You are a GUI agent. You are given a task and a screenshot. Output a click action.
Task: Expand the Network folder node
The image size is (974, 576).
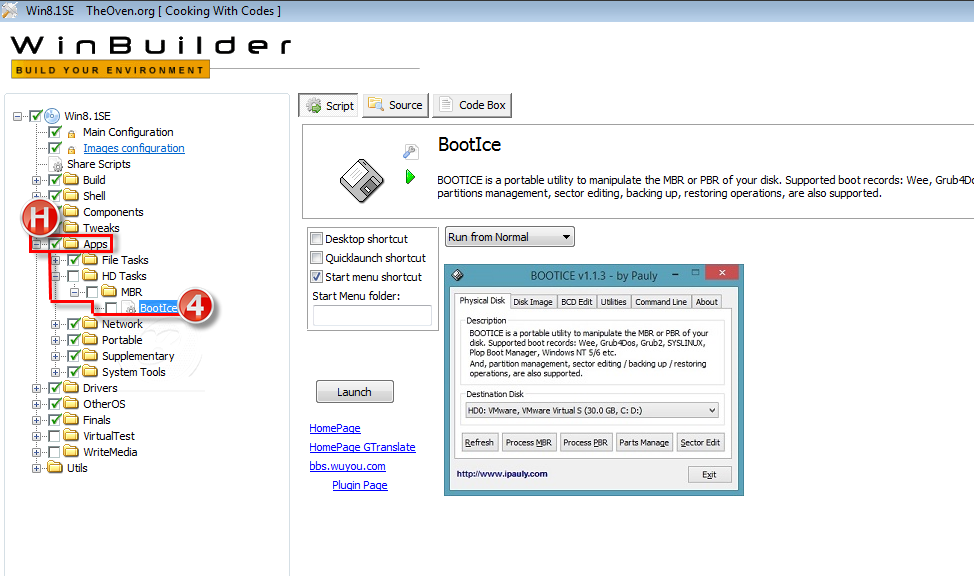pyautogui.click(x=55, y=324)
